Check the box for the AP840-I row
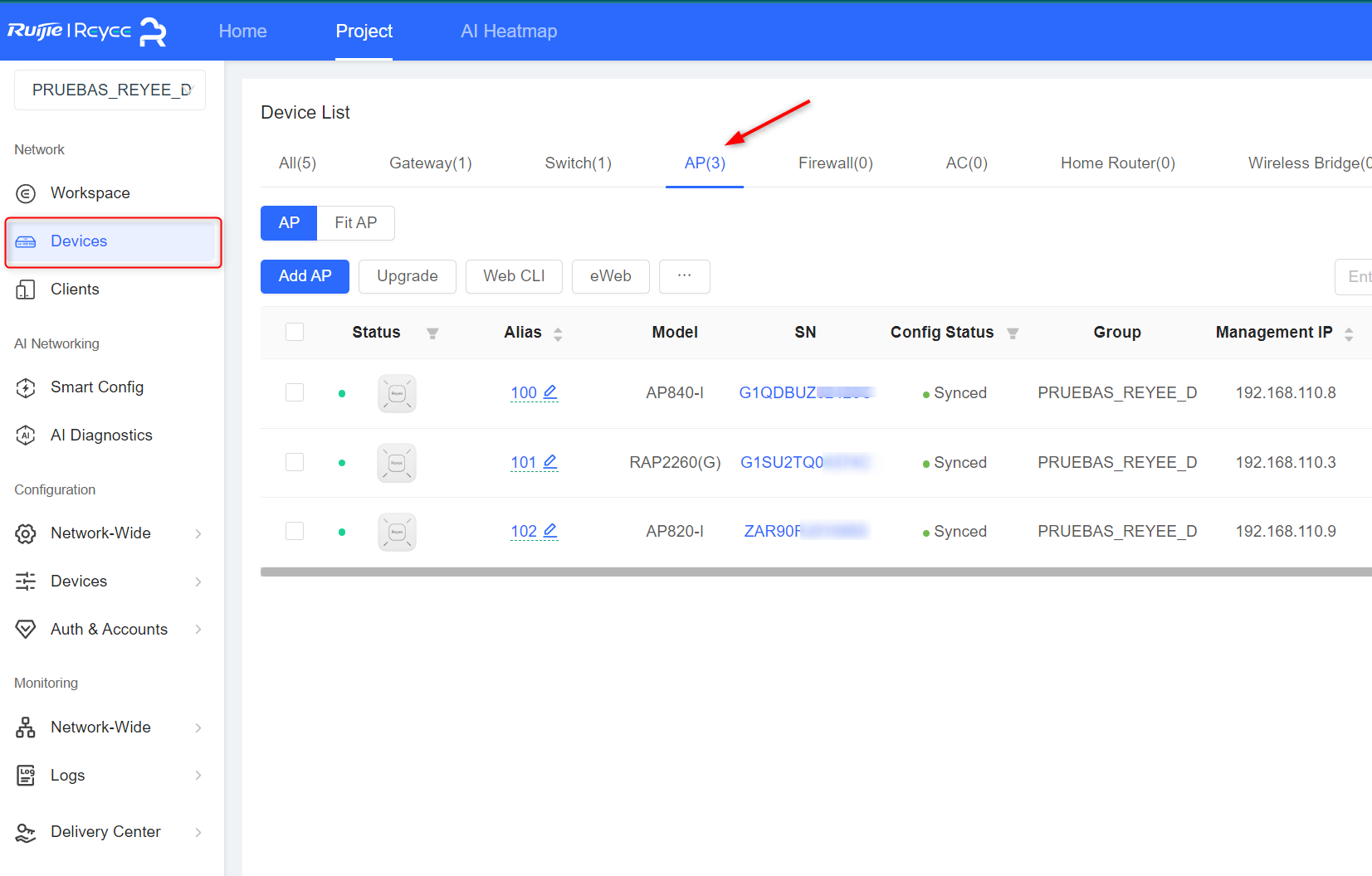This screenshot has width=1372, height=876. [x=295, y=392]
